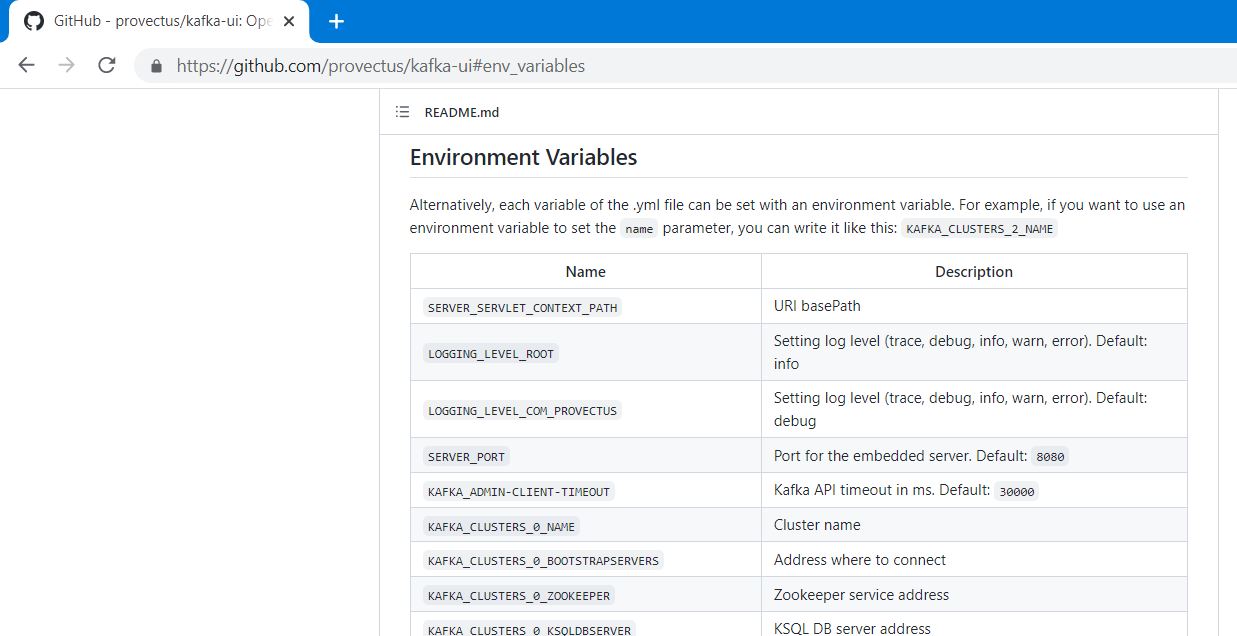Click the KAFKA_CLUSTERS_0_BOOTSTRAPSERVERS variable name

[x=542, y=560]
